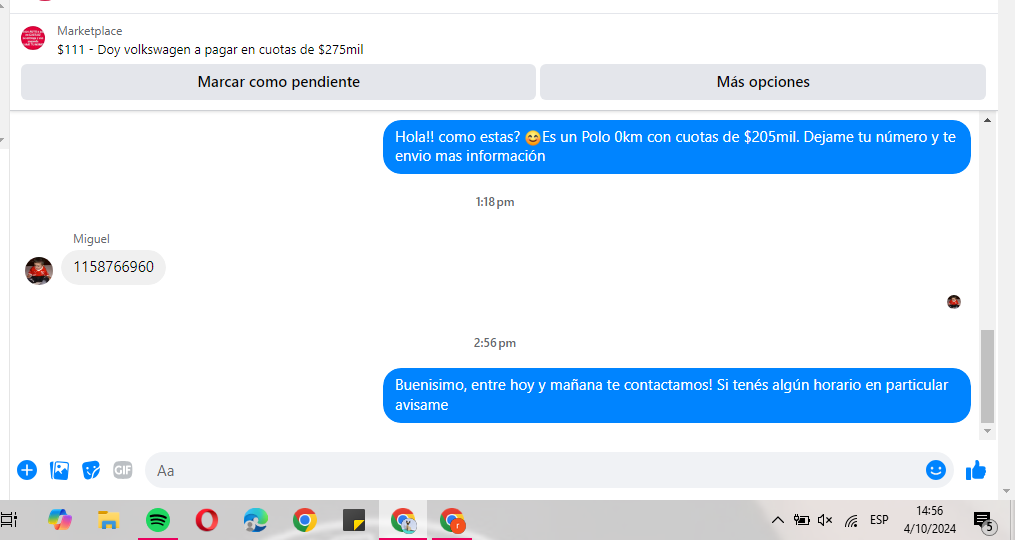Click the chat scrollbar down arrow

pos(988,431)
